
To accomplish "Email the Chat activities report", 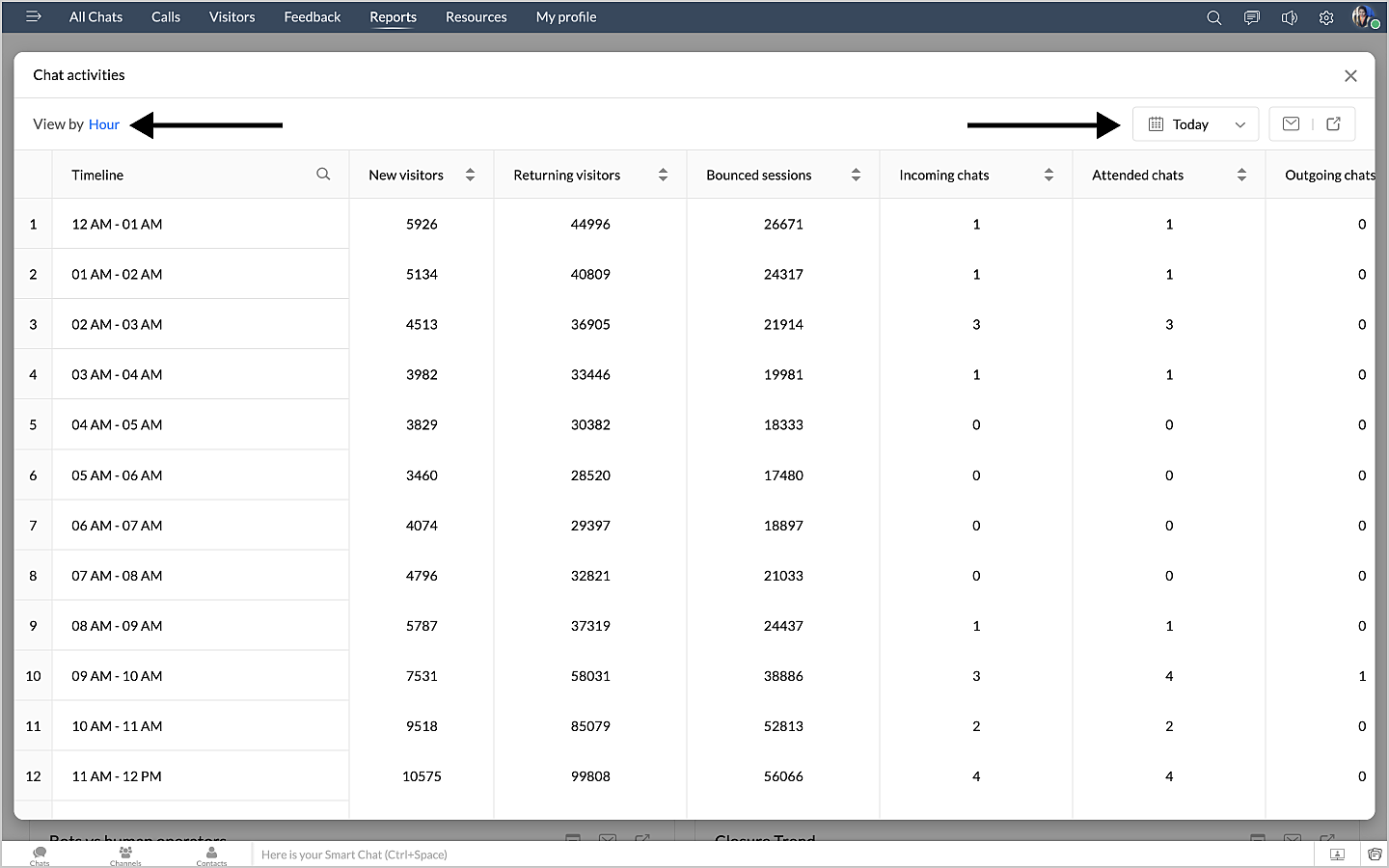I will click(x=1291, y=123).
